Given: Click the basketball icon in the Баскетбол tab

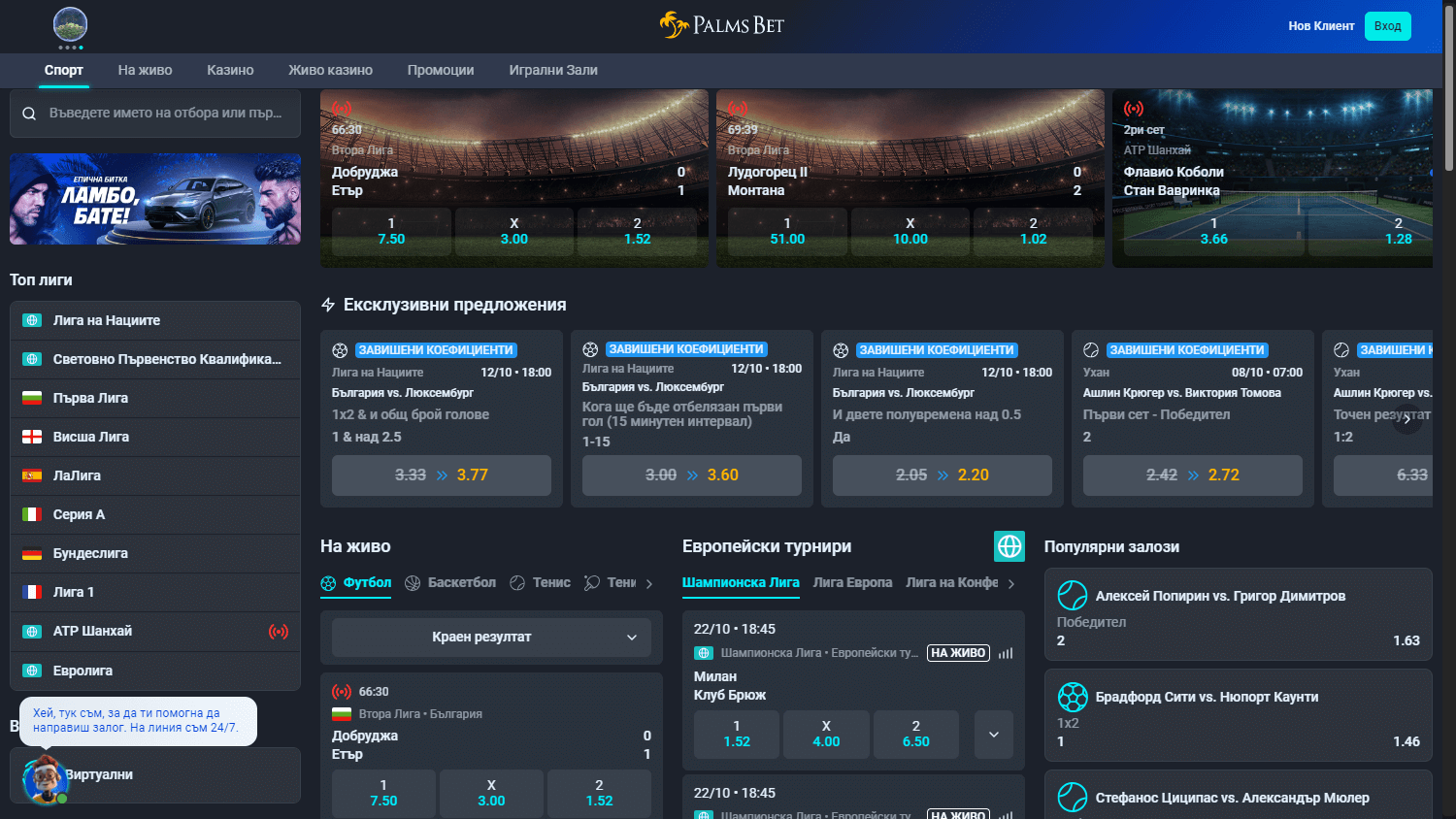Looking at the screenshot, I should (x=413, y=583).
